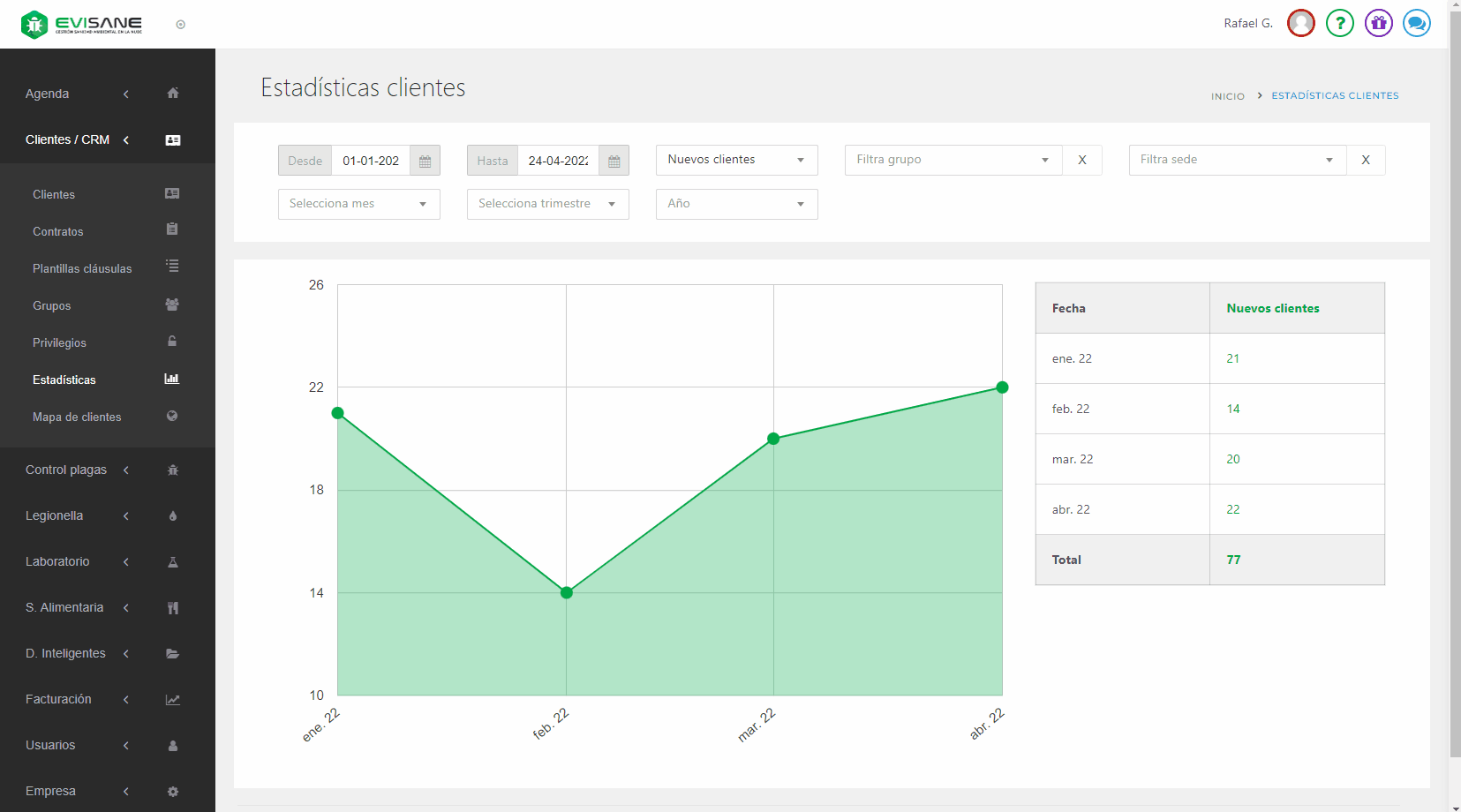Click the EVISANE logo

point(81,24)
